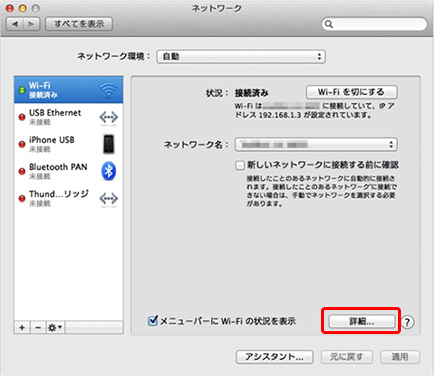Image resolution: width=435 pixels, height=376 pixels.
Task: Click the red USB Ethernet status dot
Action: pos(22,117)
